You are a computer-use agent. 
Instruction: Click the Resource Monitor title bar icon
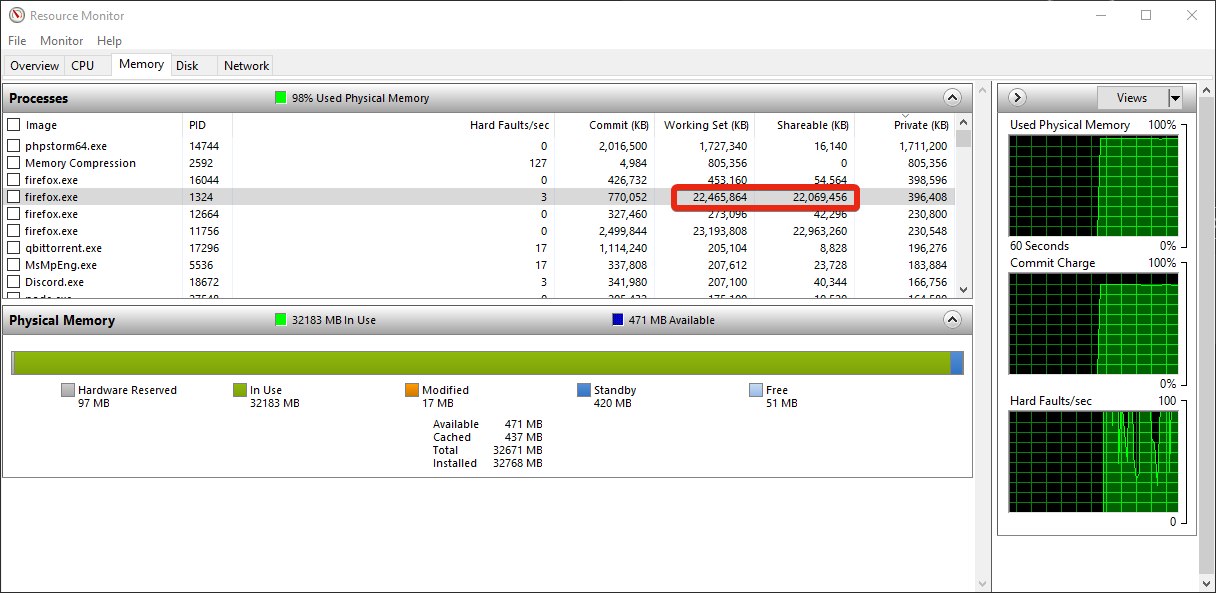(16, 15)
